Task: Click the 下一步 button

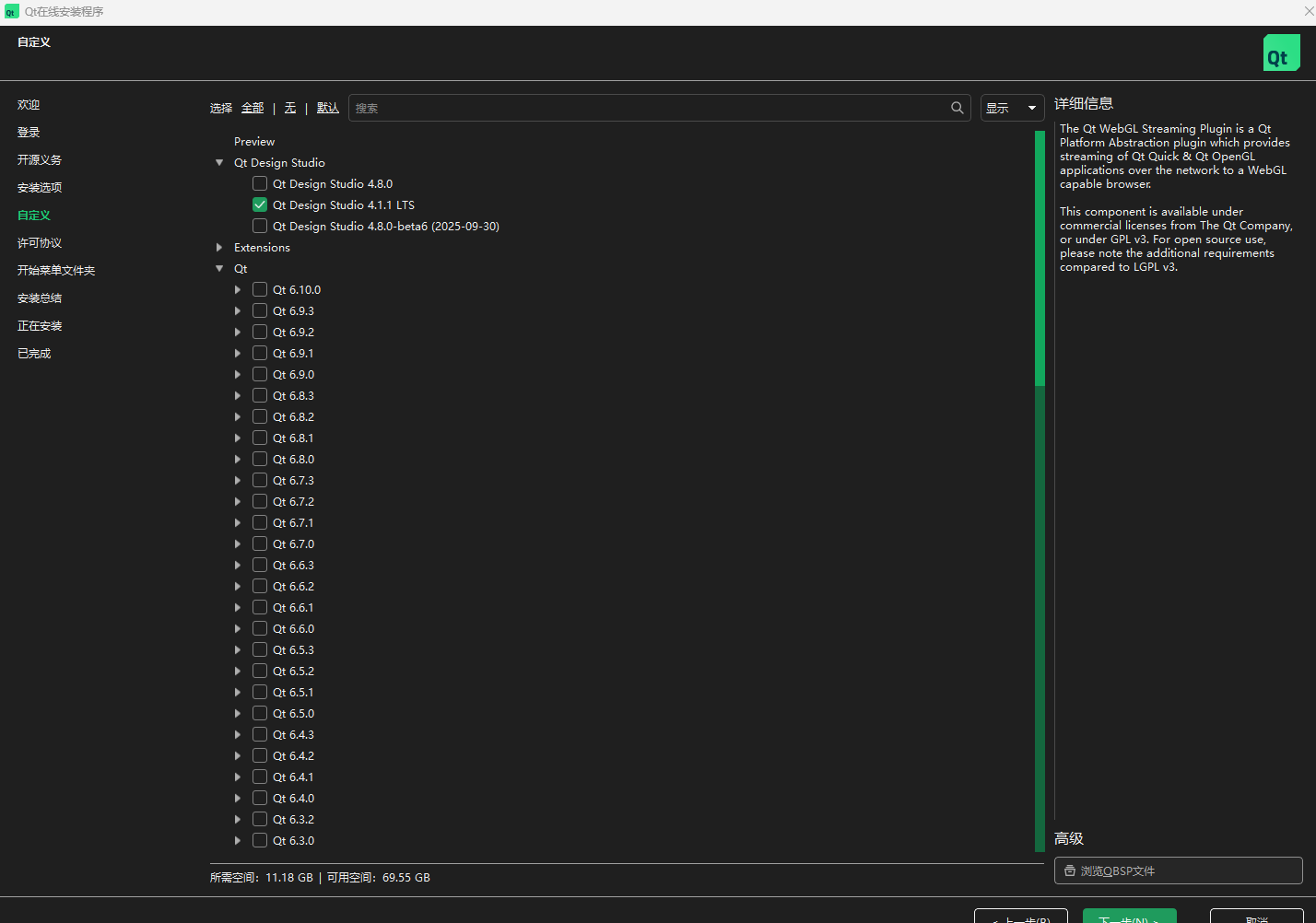Action: 1129,916
